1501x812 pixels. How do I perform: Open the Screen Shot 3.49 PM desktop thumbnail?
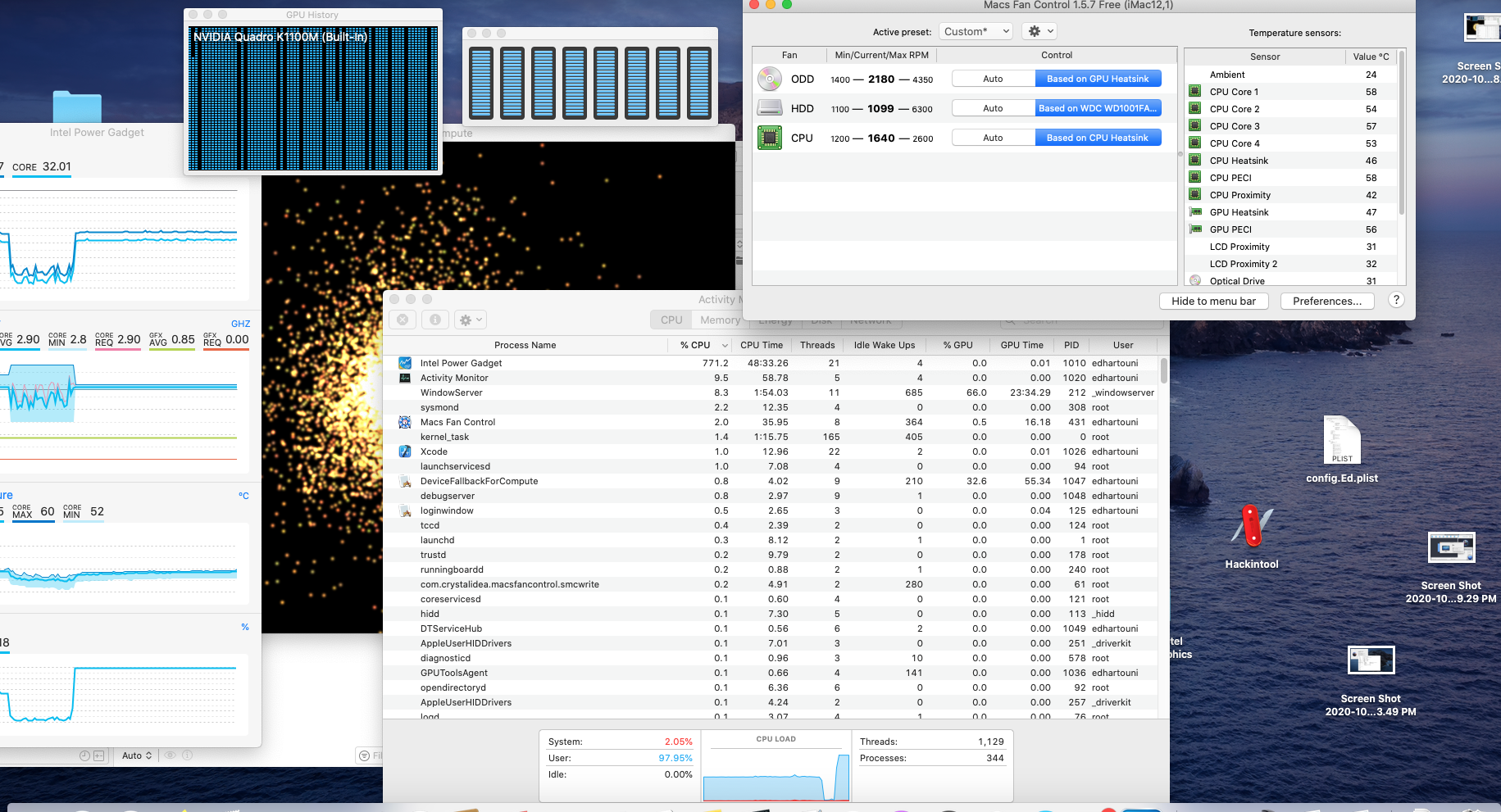click(x=1371, y=660)
